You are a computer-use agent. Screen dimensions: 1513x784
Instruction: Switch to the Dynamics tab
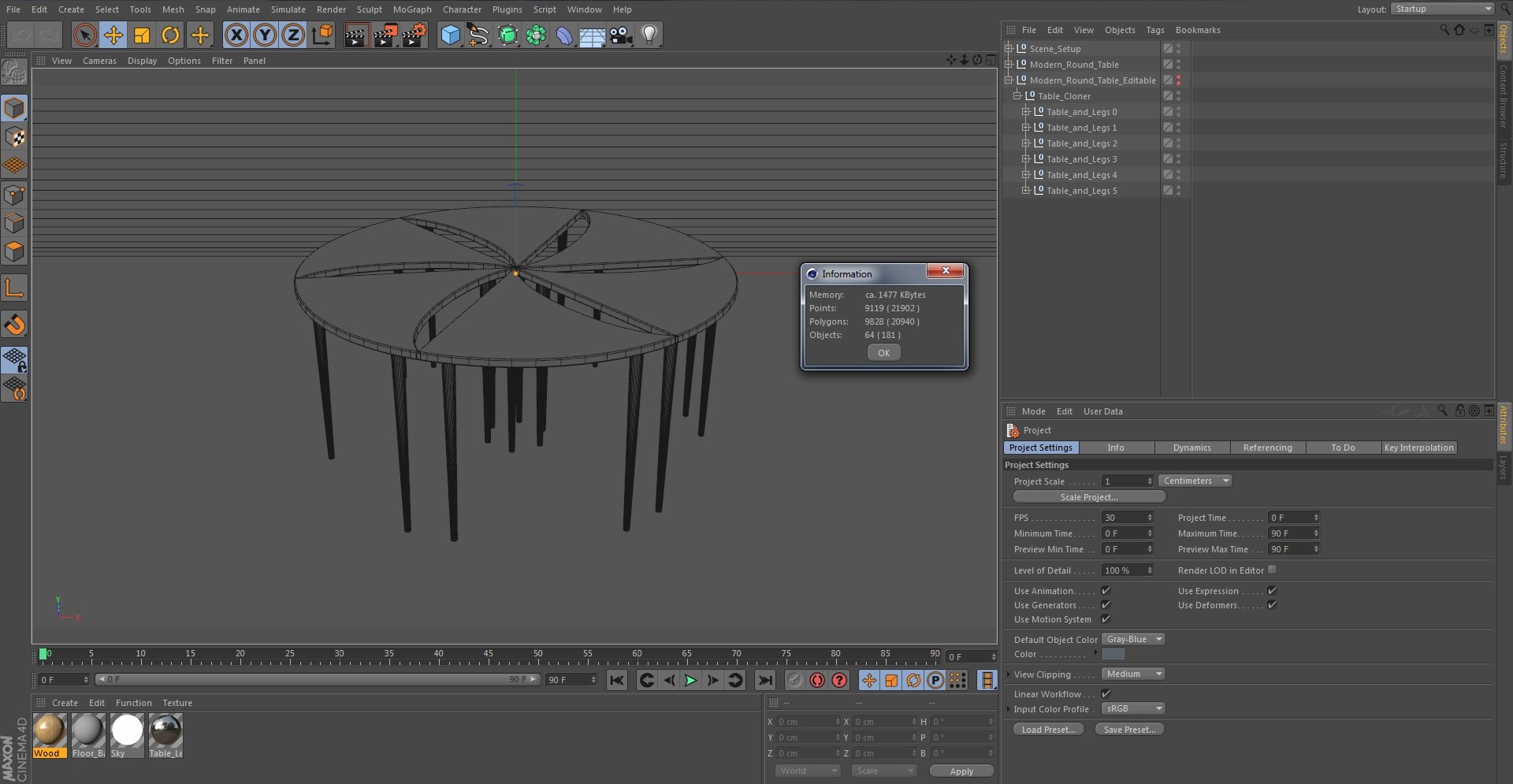click(1191, 448)
